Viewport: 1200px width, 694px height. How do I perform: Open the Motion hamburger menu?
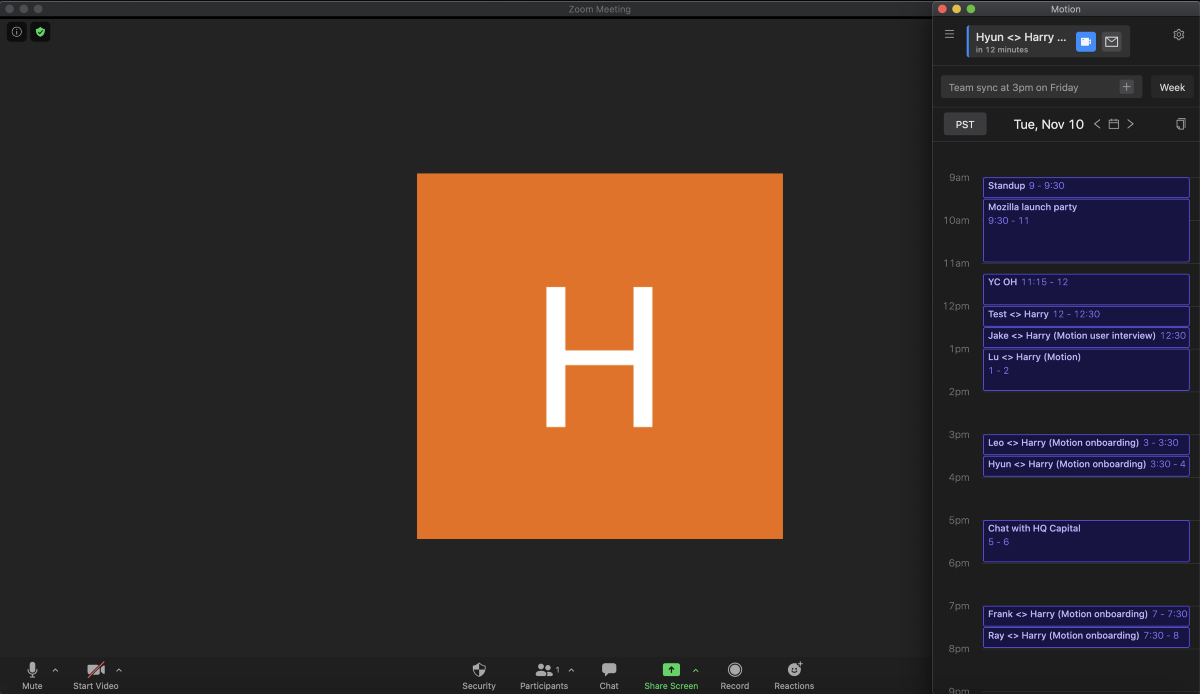(x=950, y=34)
